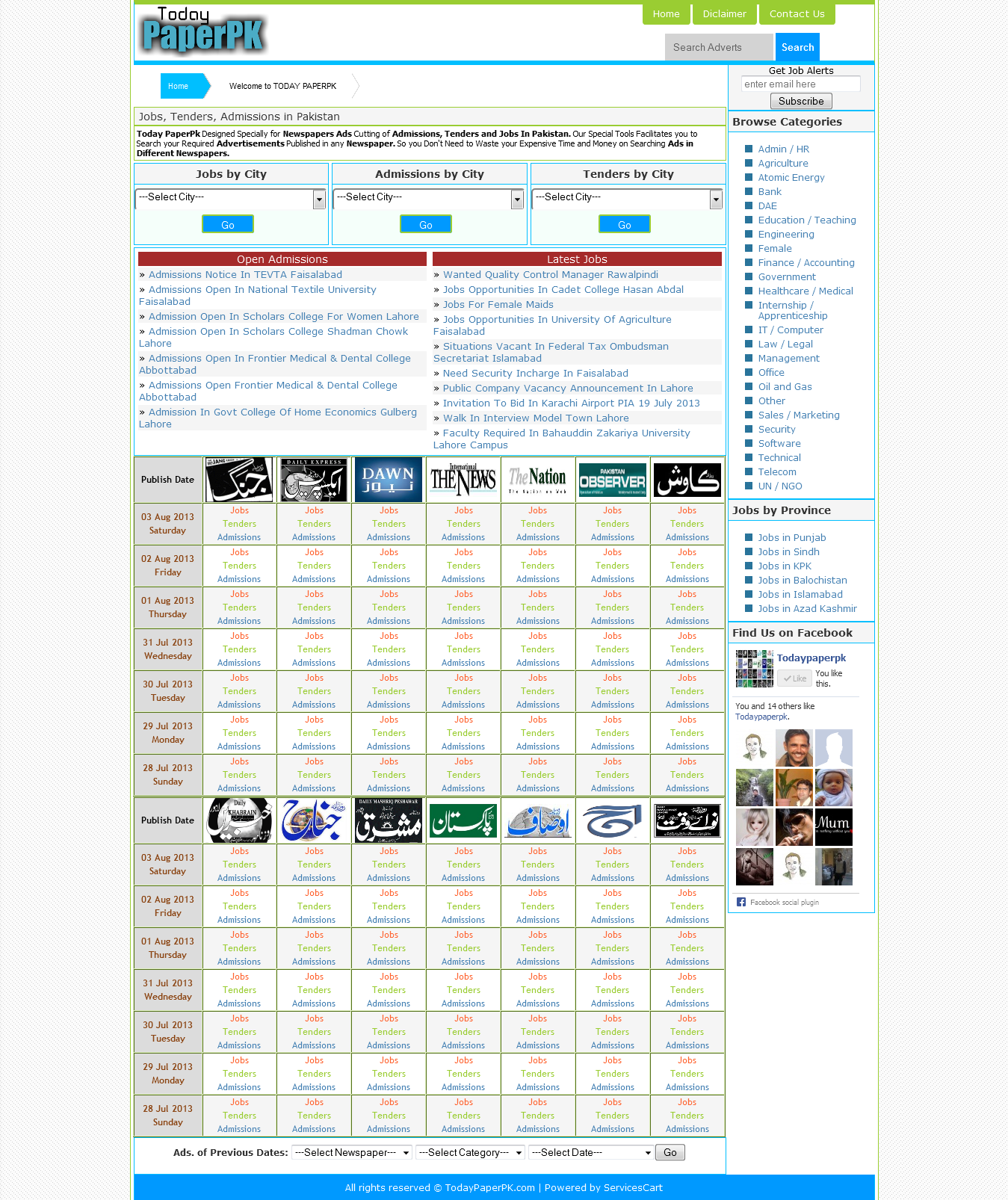Open the Telecom category
Image resolution: width=1008 pixels, height=1200 pixels.
click(777, 472)
